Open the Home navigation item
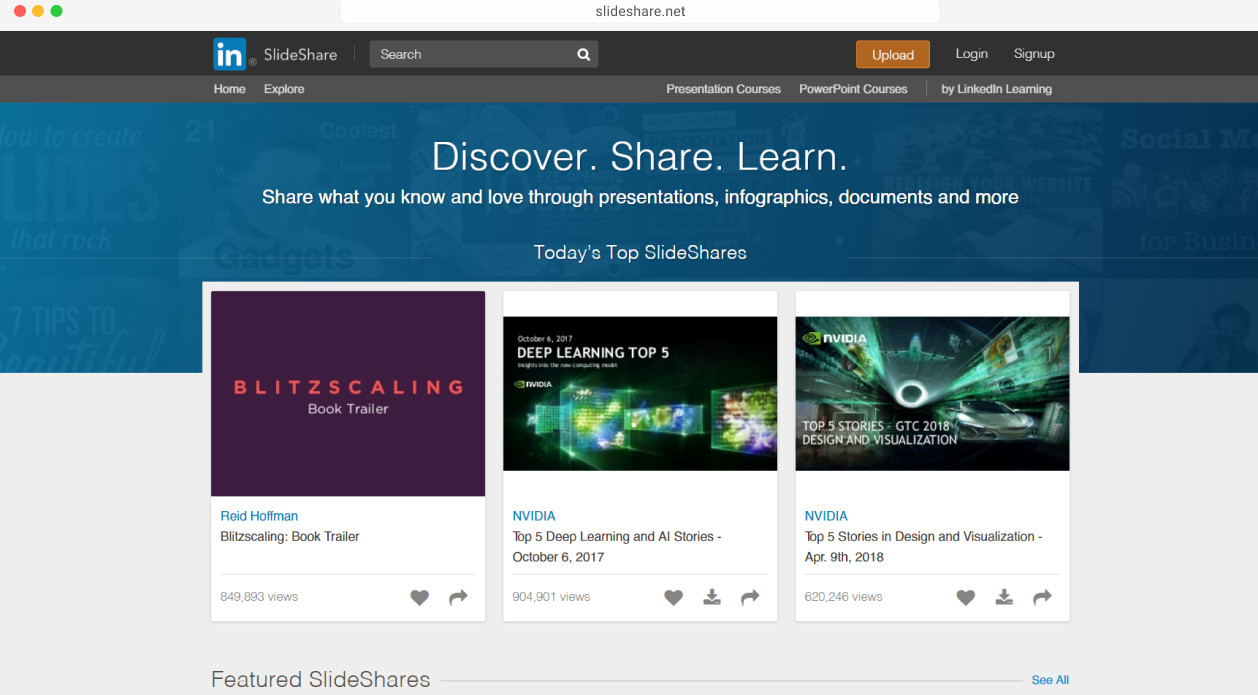1258x695 pixels. click(x=229, y=89)
